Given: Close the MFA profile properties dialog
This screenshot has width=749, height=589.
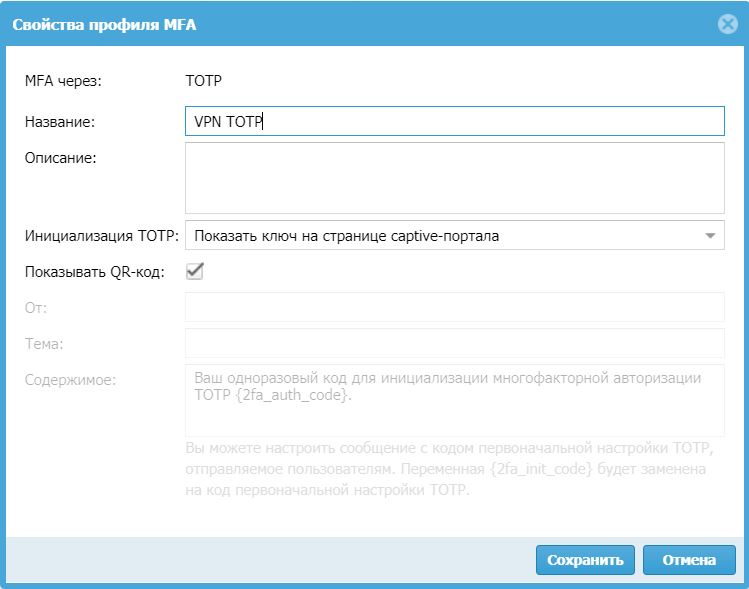Looking at the screenshot, I should click(727, 24).
